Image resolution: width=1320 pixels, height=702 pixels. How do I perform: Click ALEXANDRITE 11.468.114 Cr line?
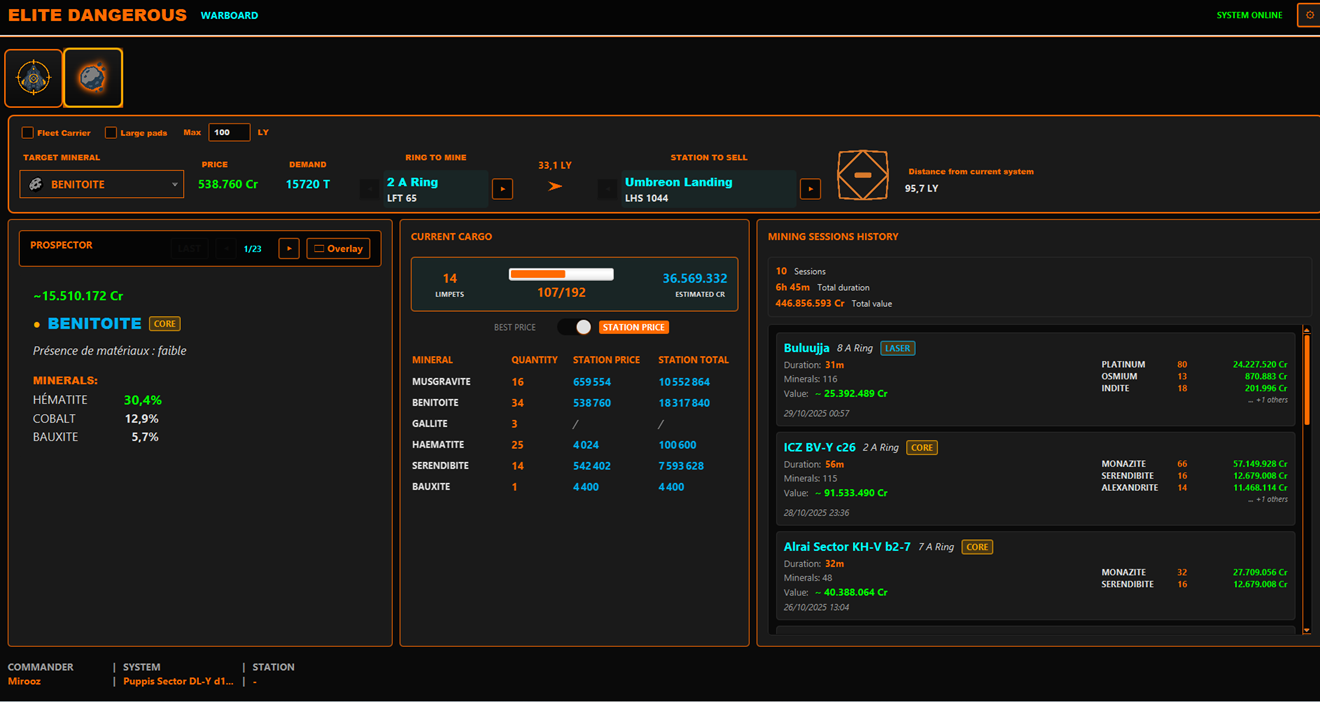click(1194, 488)
